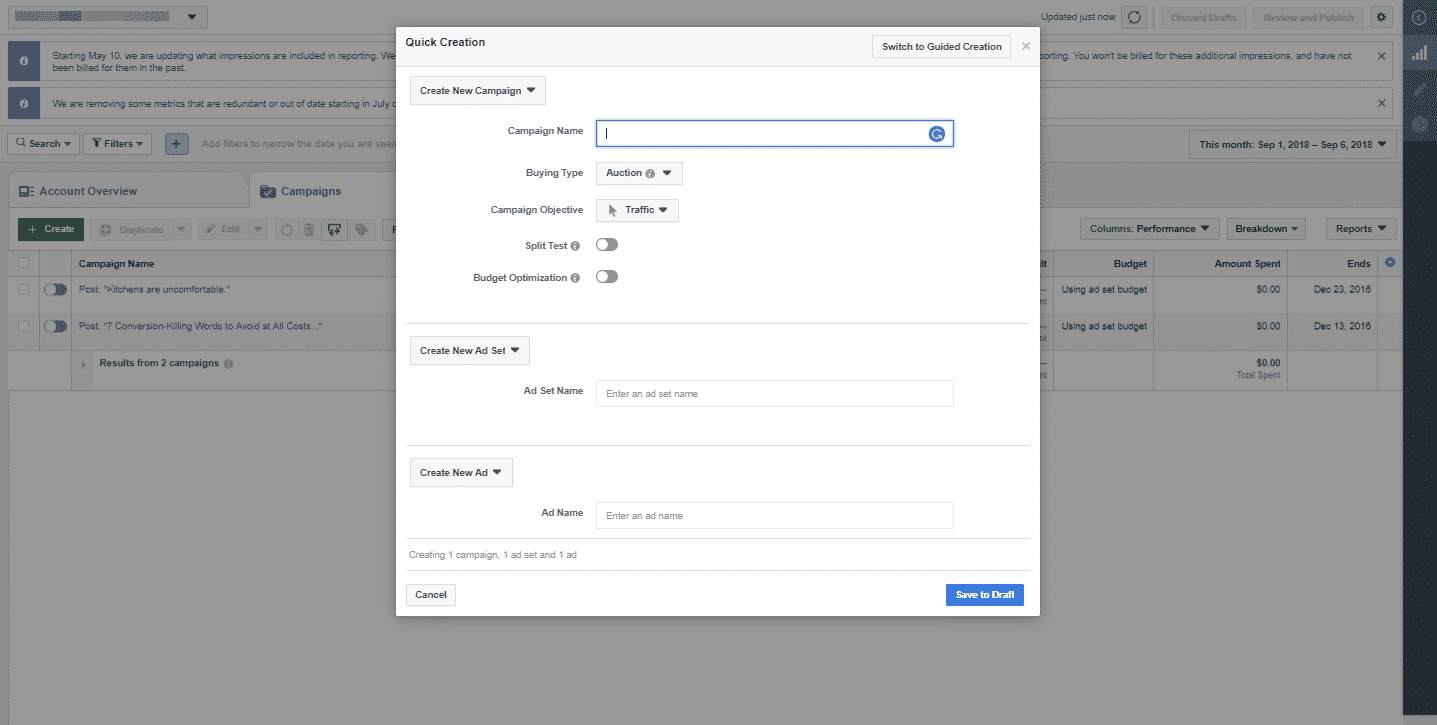
Task: Click the Grammarly icon in Campaign Name field
Action: [937, 134]
